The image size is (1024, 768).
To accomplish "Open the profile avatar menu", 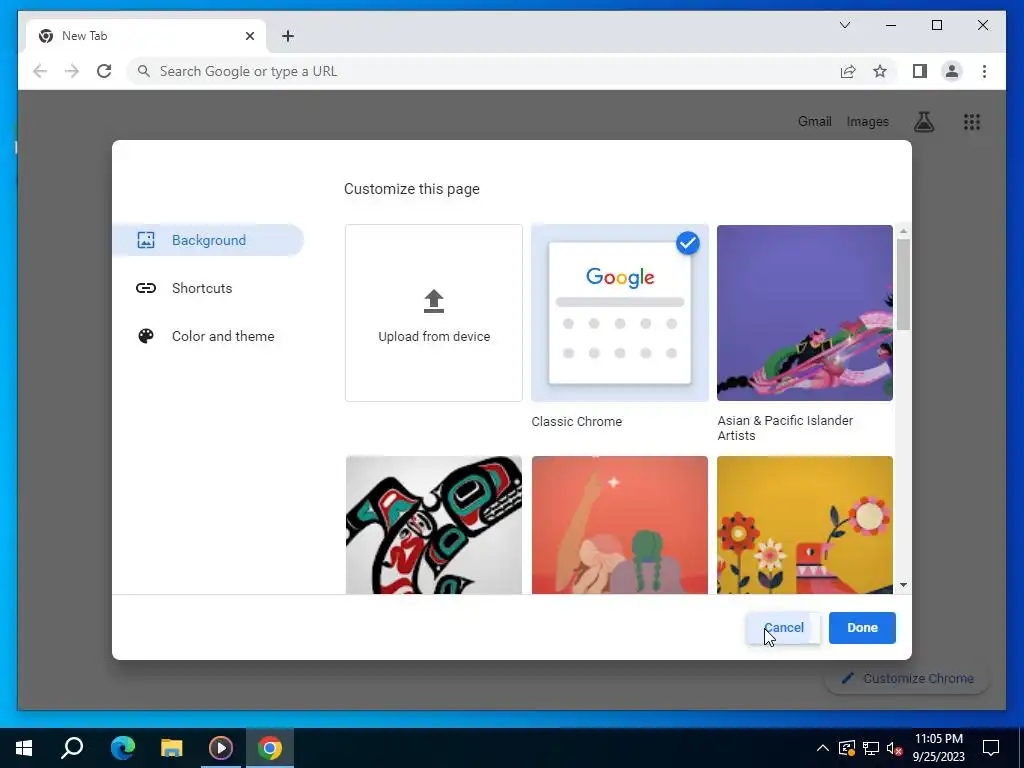I will coord(952,71).
